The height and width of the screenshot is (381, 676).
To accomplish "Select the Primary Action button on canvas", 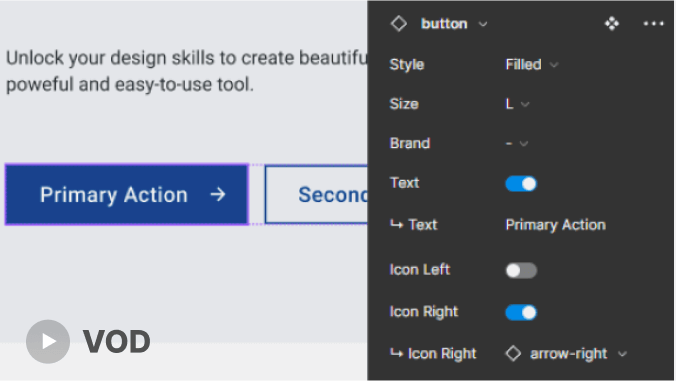I will (127, 194).
